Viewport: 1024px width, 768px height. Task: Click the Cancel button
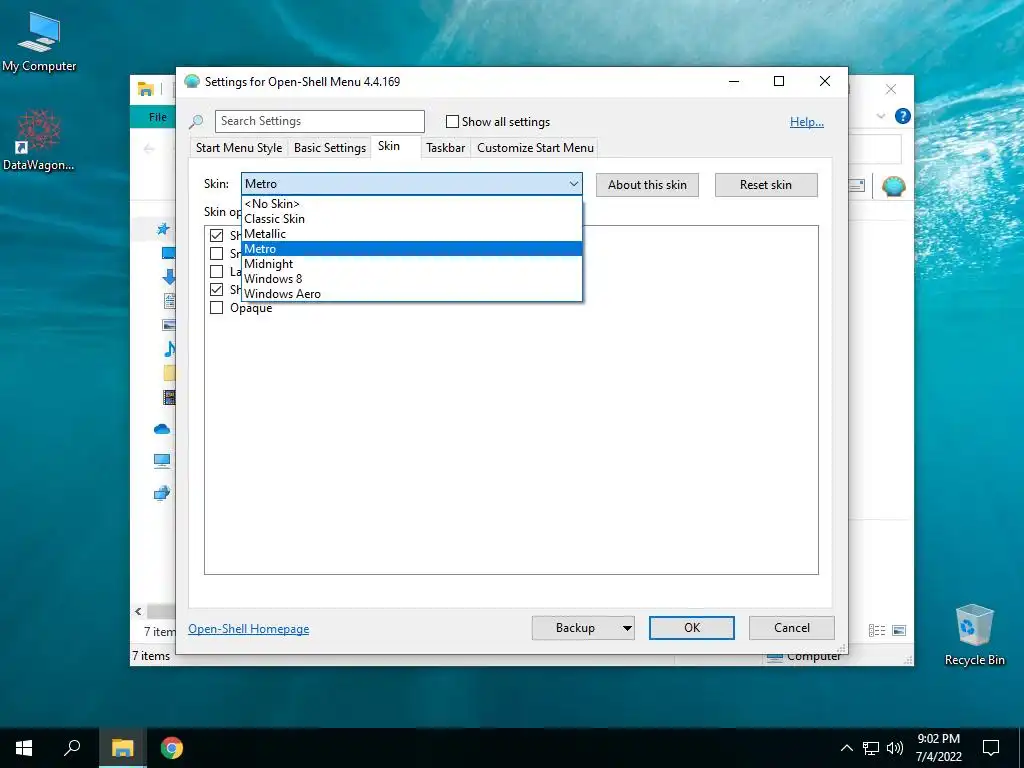coord(792,628)
